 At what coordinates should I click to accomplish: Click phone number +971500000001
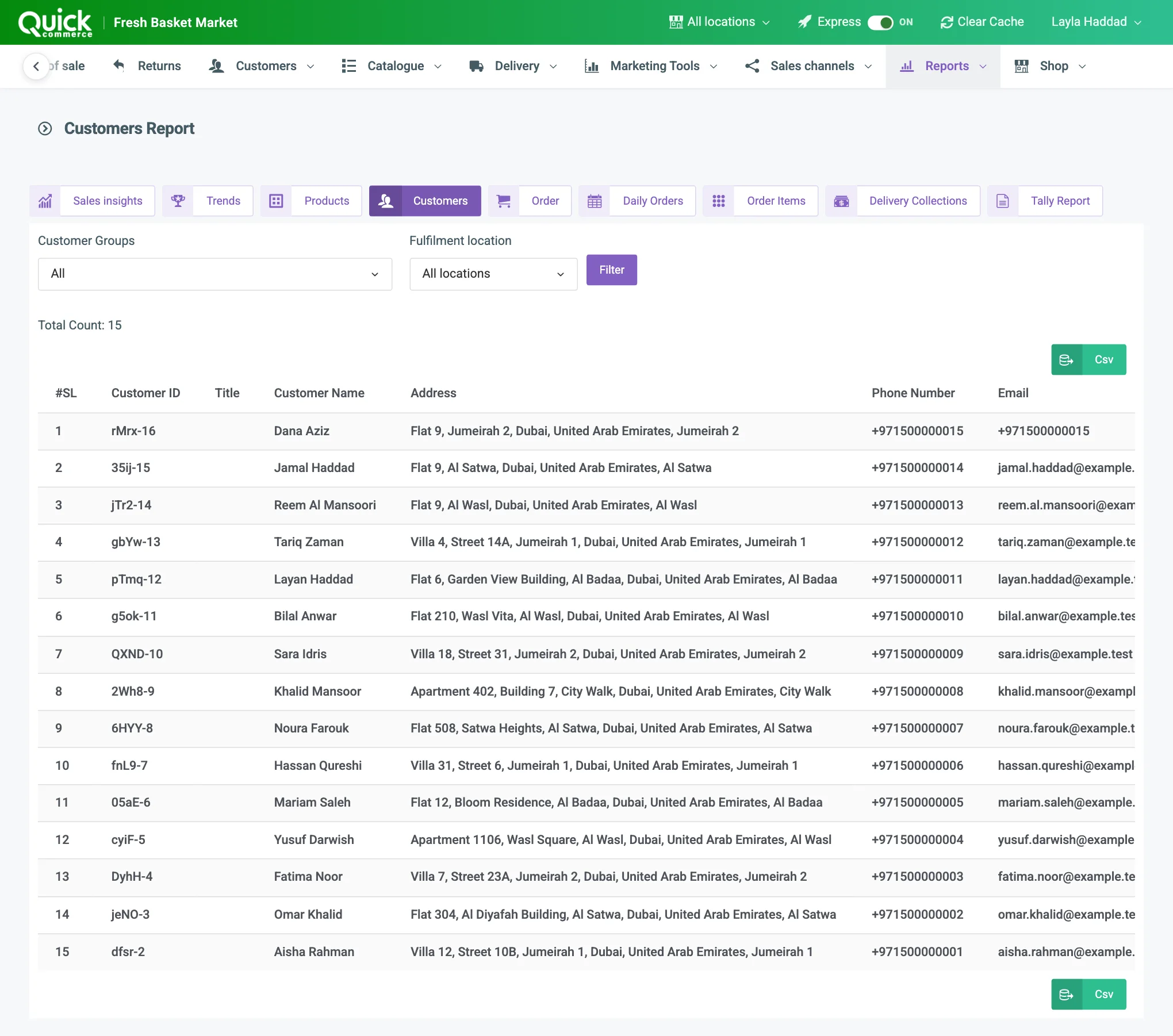[917, 952]
